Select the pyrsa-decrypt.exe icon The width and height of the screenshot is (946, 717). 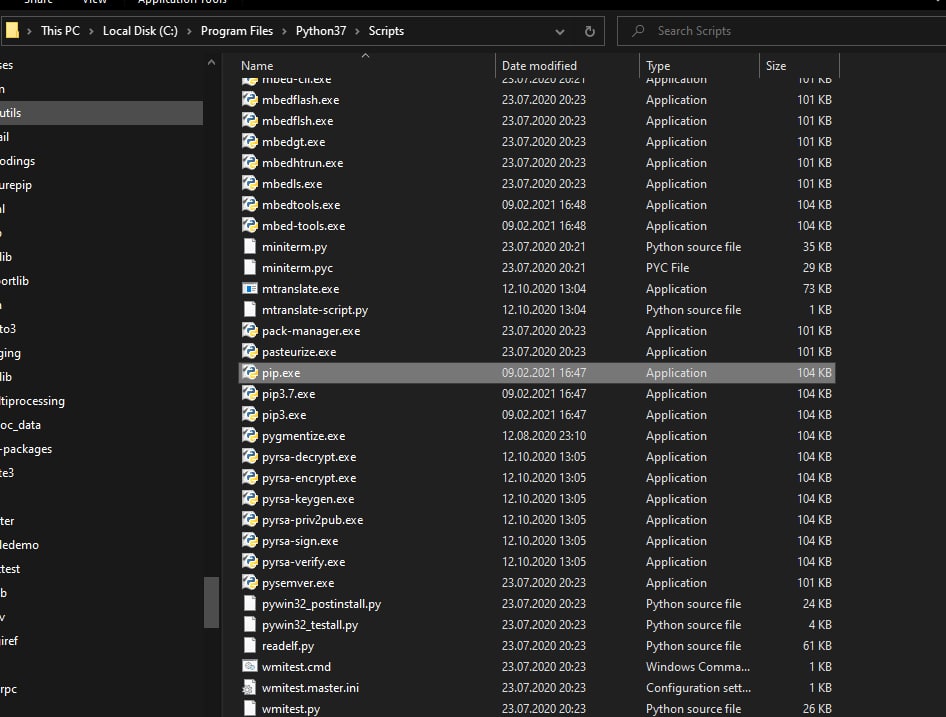(x=249, y=456)
